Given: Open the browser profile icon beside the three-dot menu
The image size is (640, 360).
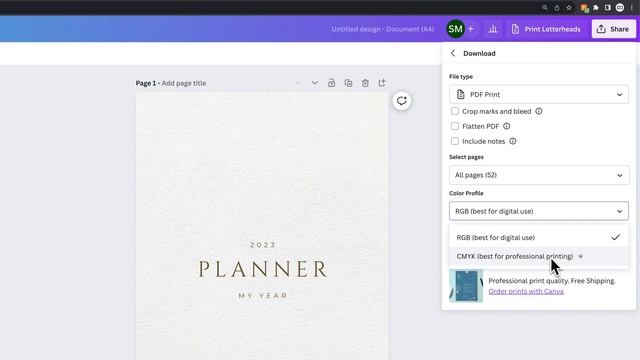Looking at the screenshot, I should (x=620, y=7).
